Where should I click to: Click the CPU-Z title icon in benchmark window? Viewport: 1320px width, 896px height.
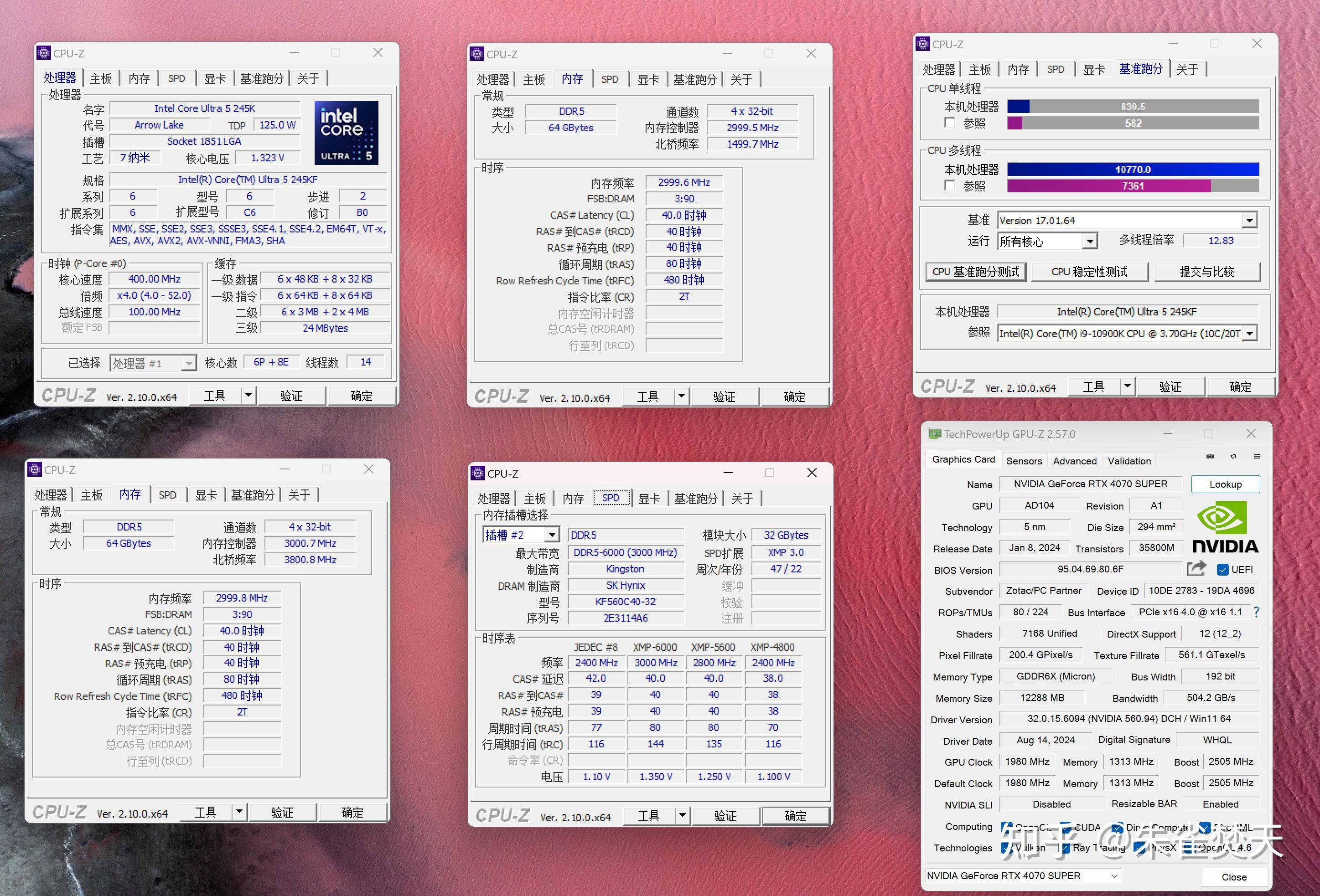(x=923, y=44)
